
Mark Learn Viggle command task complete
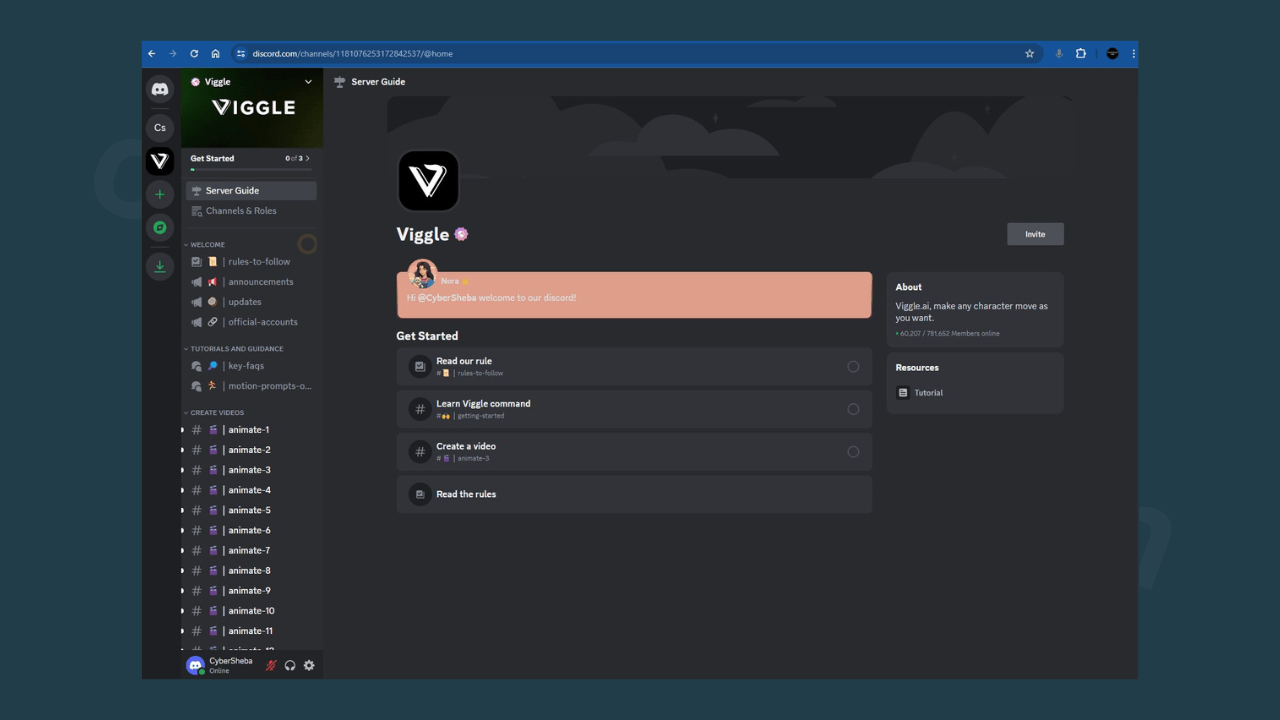point(853,409)
